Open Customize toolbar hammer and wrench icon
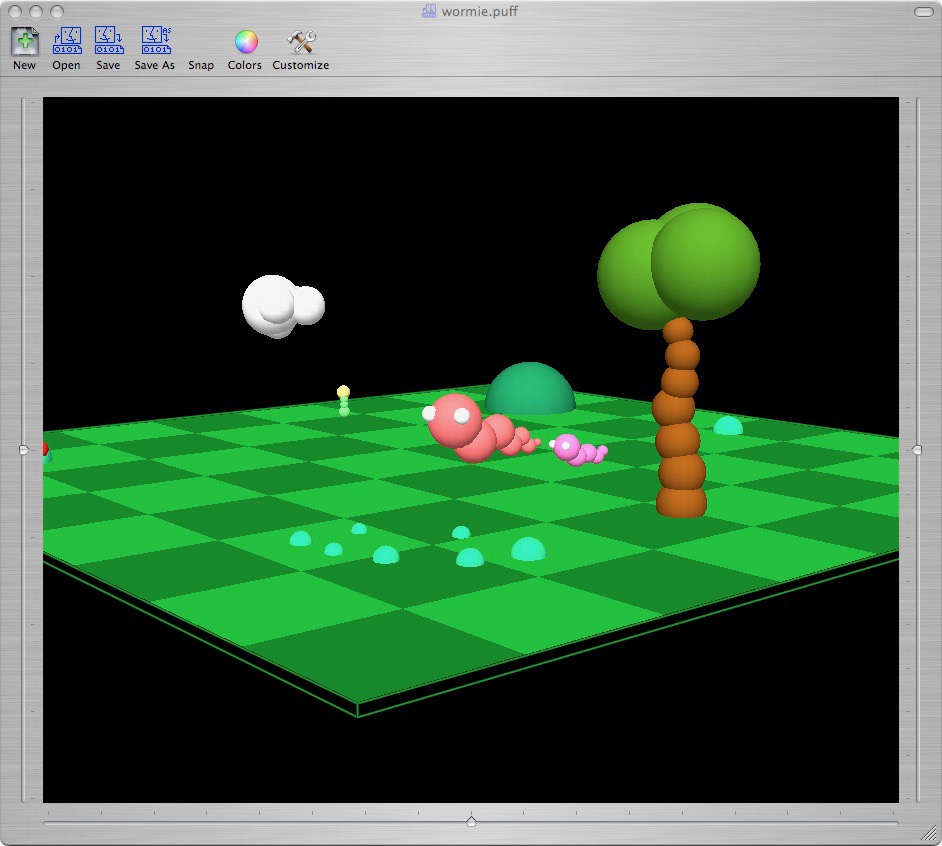Viewport: 942px width, 846px height. tap(301, 41)
